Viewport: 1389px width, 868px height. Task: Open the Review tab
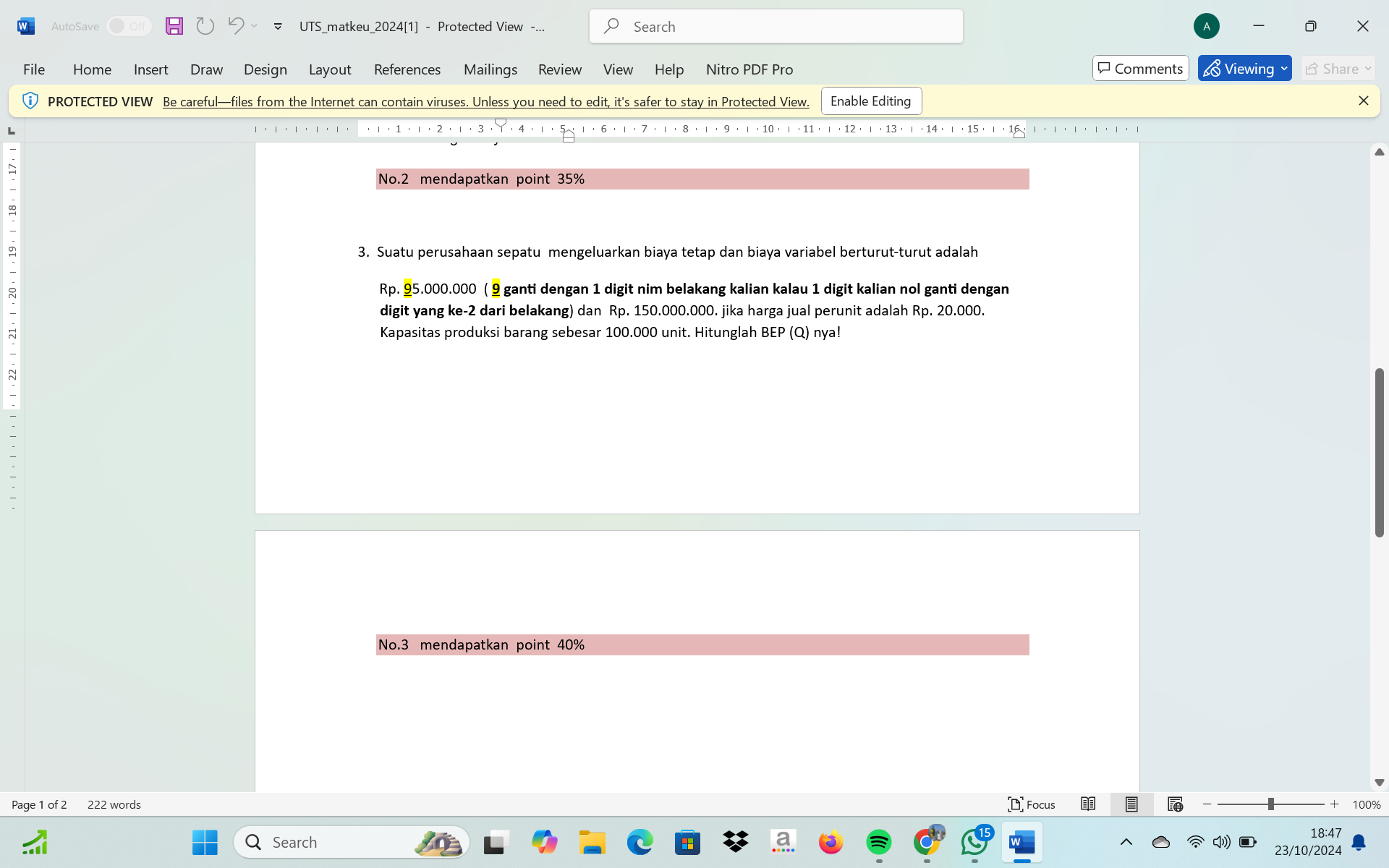[x=560, y=69]
